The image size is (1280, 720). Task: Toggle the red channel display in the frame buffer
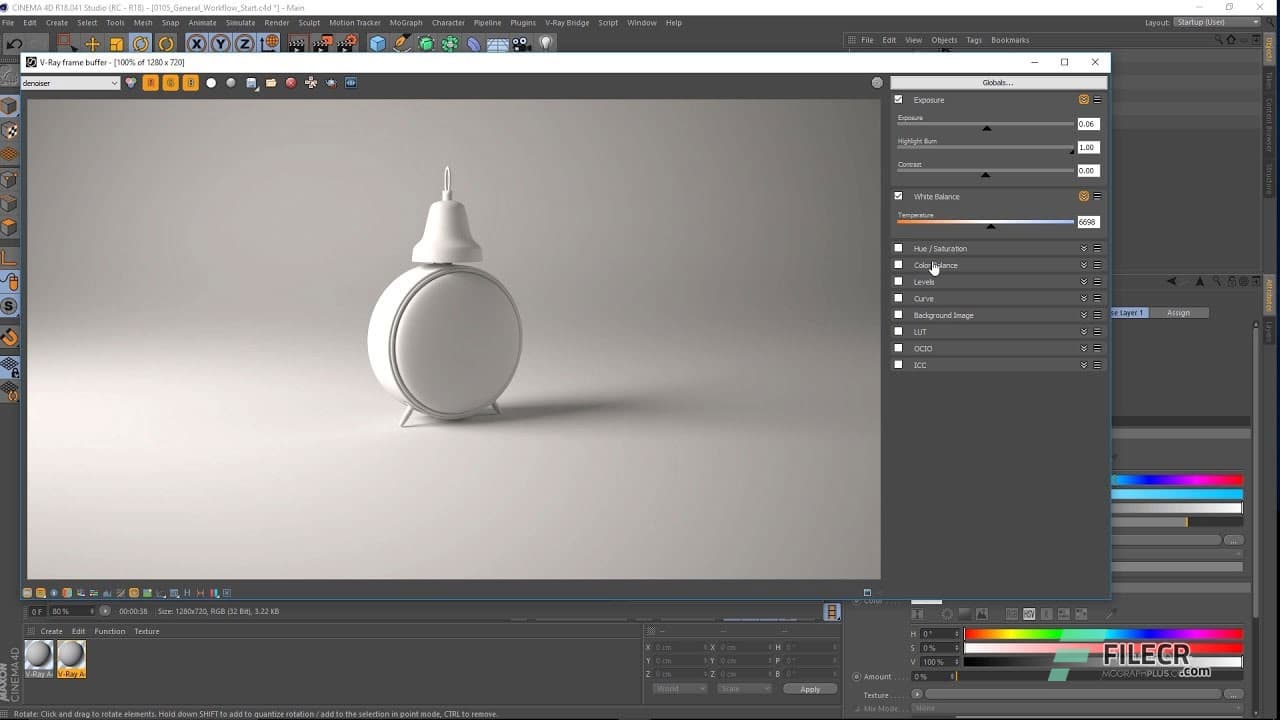(x=151, y=83)
